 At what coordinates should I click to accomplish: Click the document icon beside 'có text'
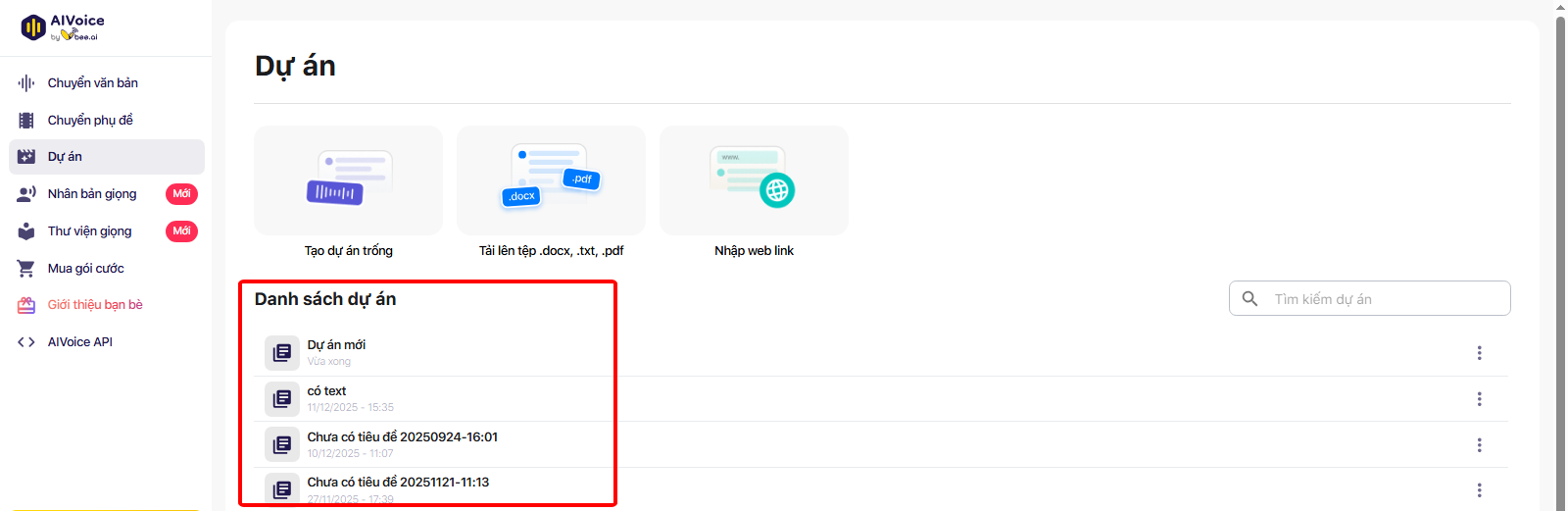[x=282, y=399]
